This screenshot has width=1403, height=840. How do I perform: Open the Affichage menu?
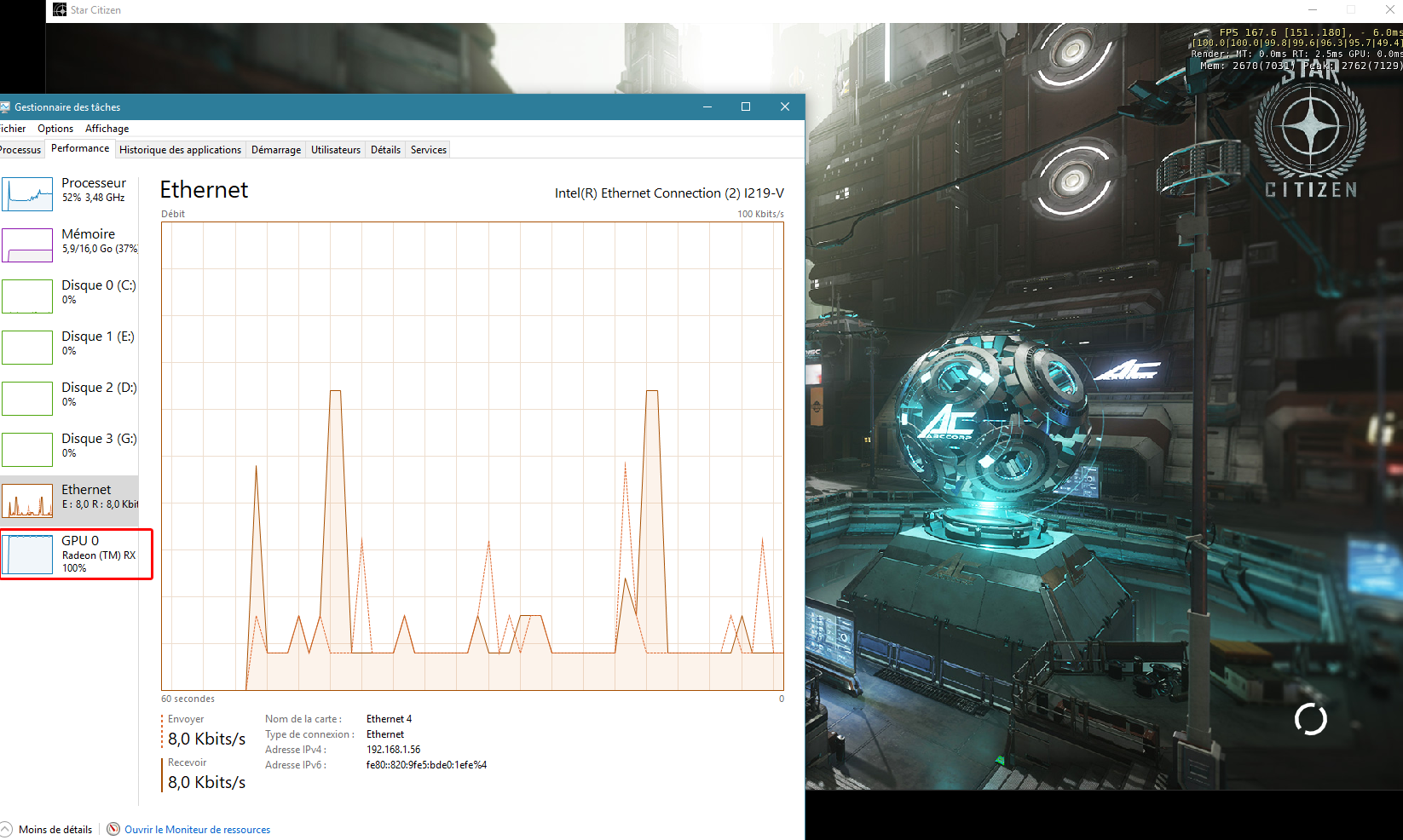(x=107, y=129)
